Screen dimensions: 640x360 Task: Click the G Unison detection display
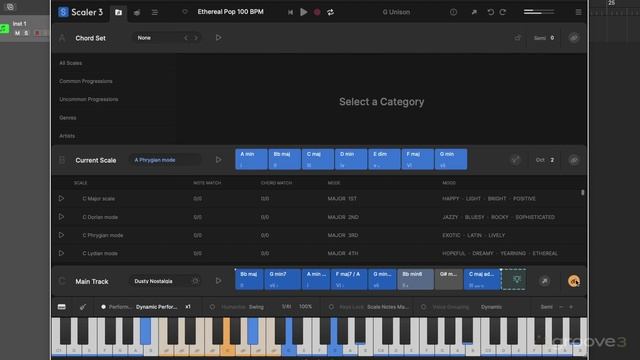click(x=396, y=12)
